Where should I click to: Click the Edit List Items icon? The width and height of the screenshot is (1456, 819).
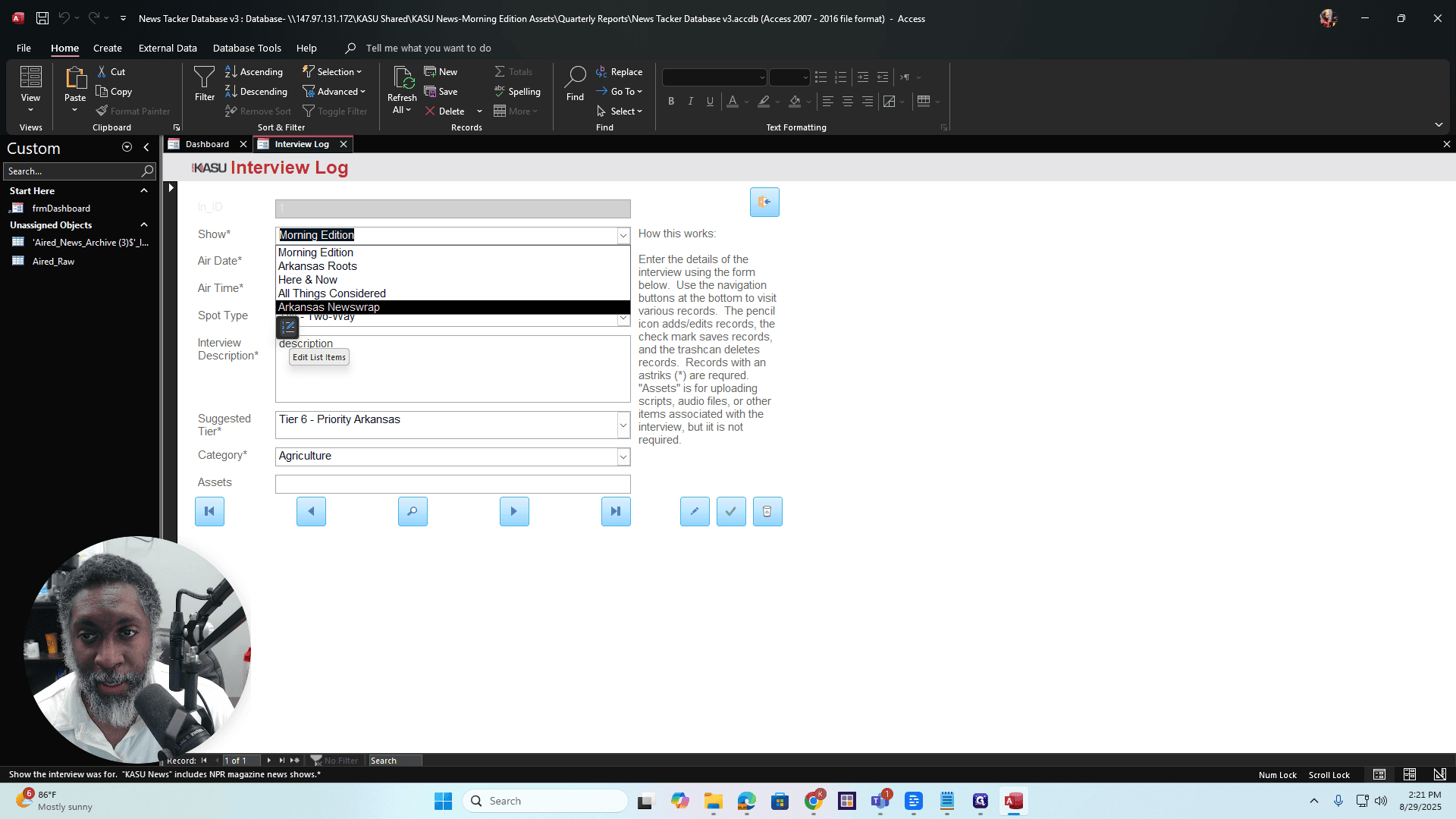coord(287,328)
